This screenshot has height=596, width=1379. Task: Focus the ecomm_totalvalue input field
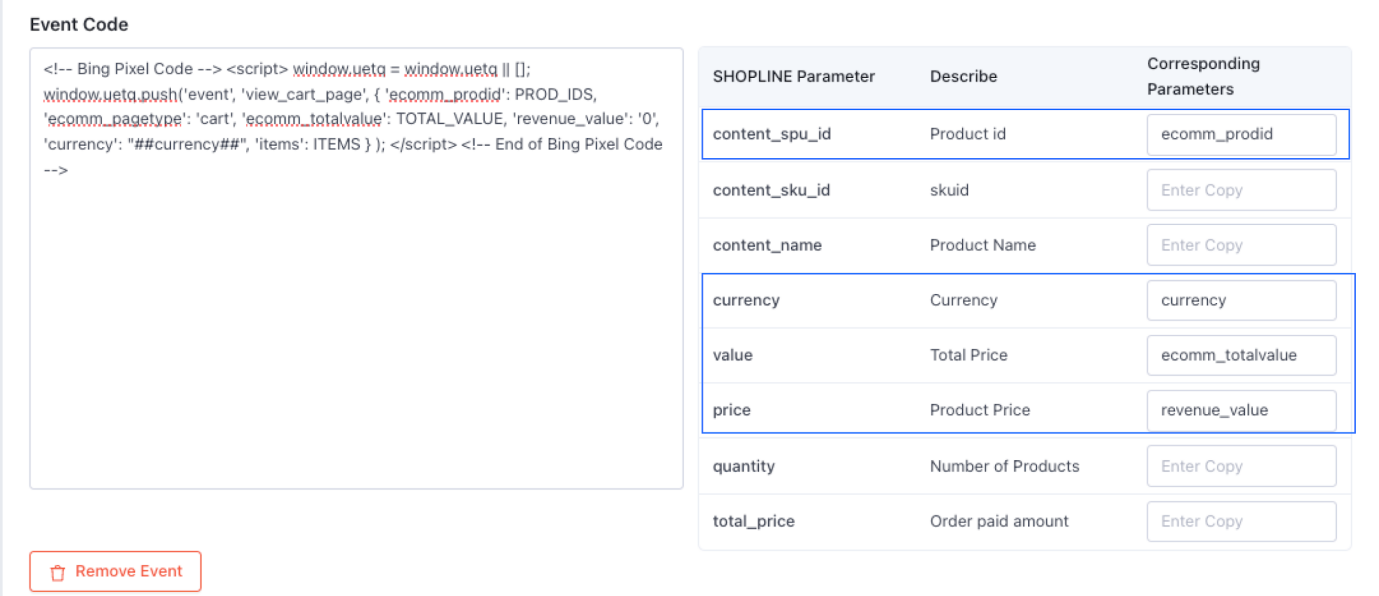(1240, 355)
